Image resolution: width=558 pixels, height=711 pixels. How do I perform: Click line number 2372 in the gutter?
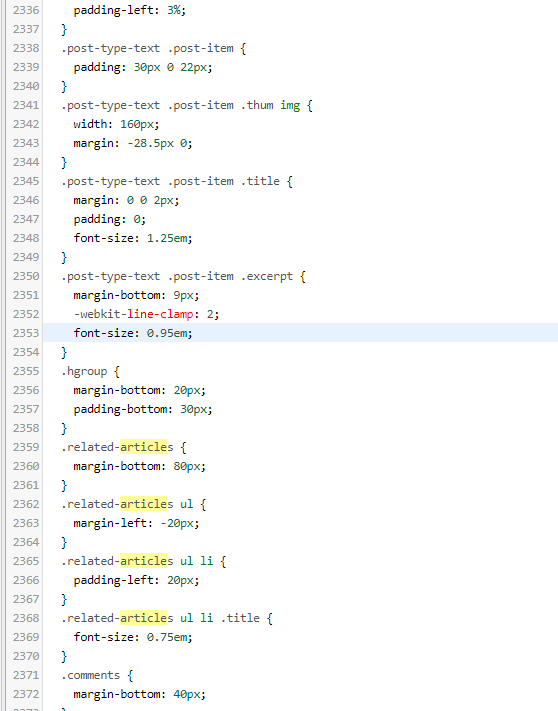[26, 694]
